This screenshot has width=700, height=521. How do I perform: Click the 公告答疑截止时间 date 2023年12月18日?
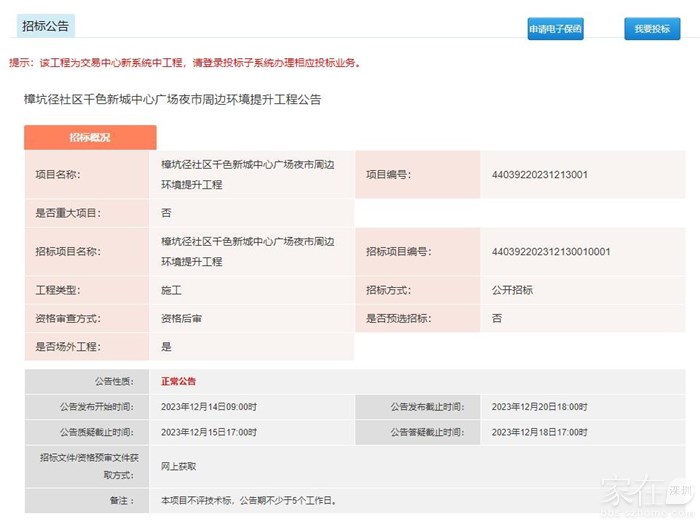[x=539, y=432]
